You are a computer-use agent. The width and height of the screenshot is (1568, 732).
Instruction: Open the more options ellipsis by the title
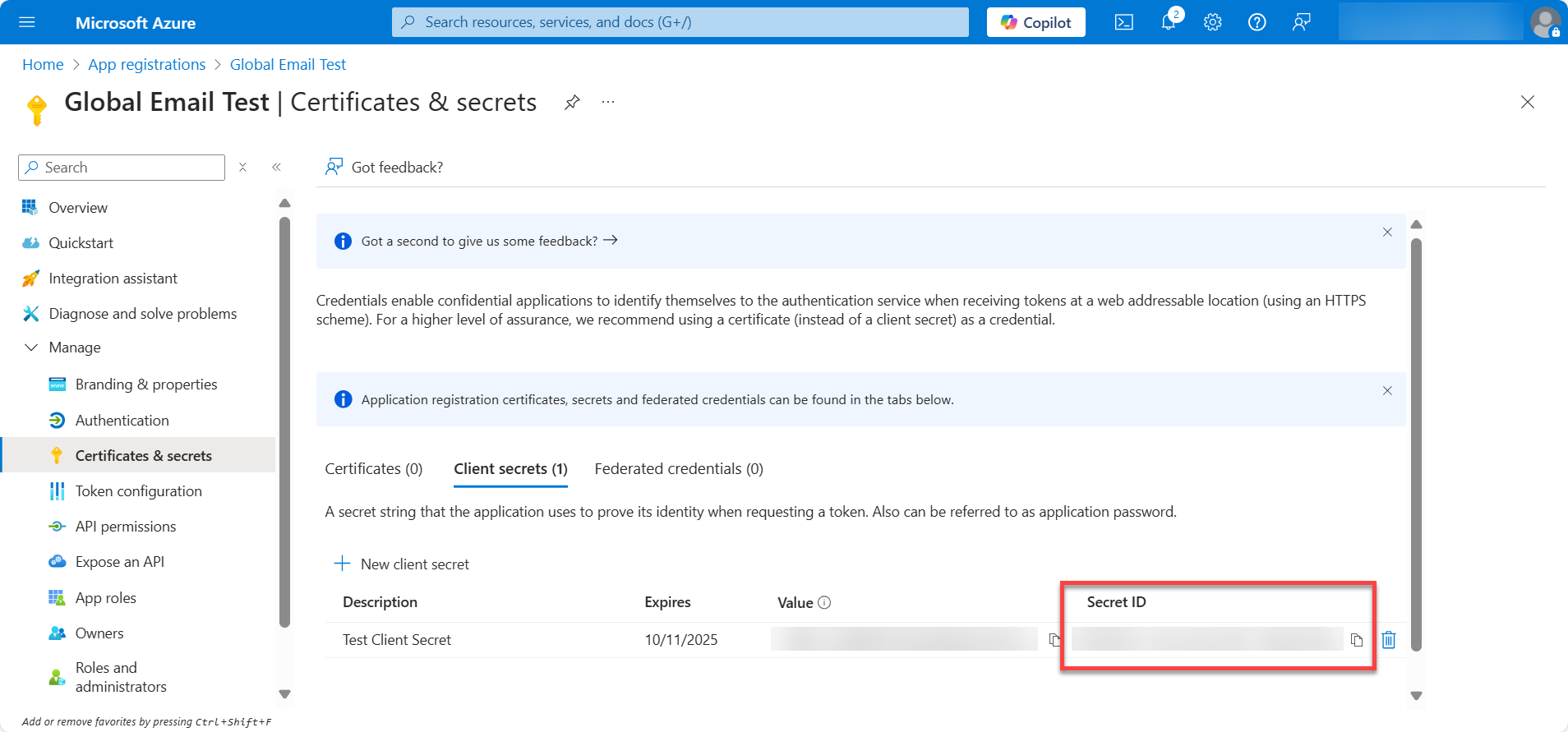tap(608, 102)
